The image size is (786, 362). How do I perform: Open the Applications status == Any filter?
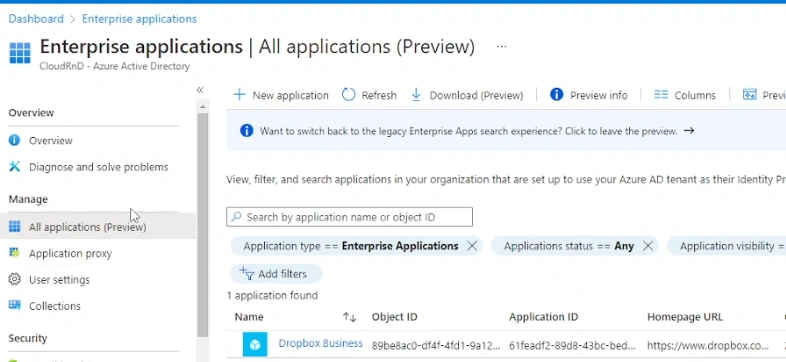(x=568, y=246)
